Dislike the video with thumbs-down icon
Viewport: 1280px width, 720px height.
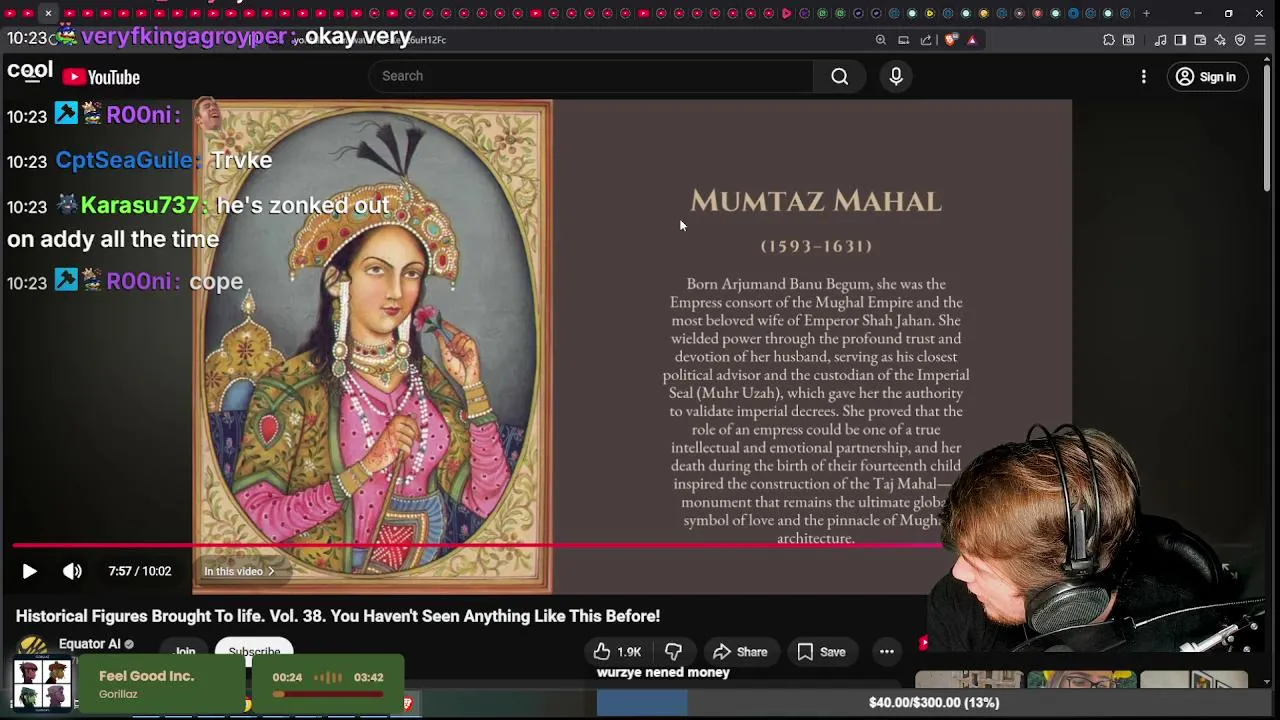click(x=673, y=652)
